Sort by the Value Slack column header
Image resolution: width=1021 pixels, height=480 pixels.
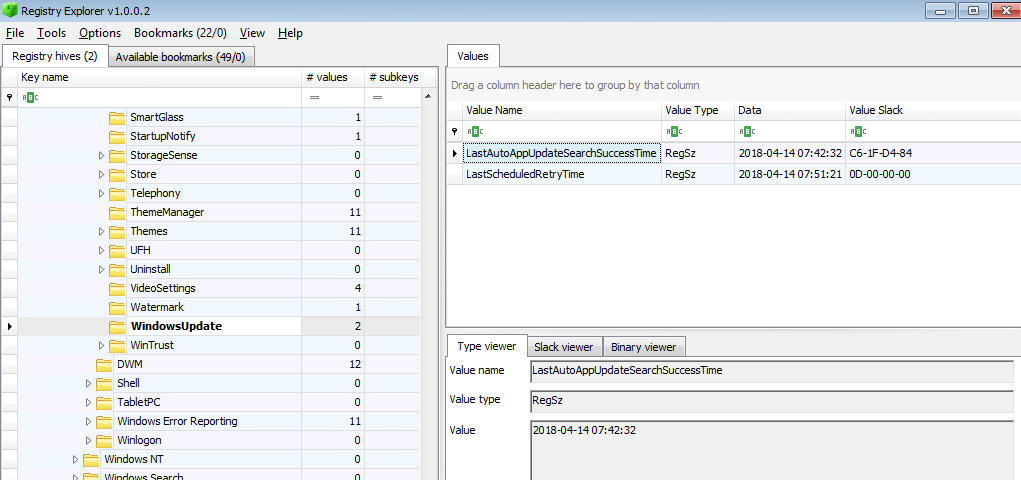933,111
